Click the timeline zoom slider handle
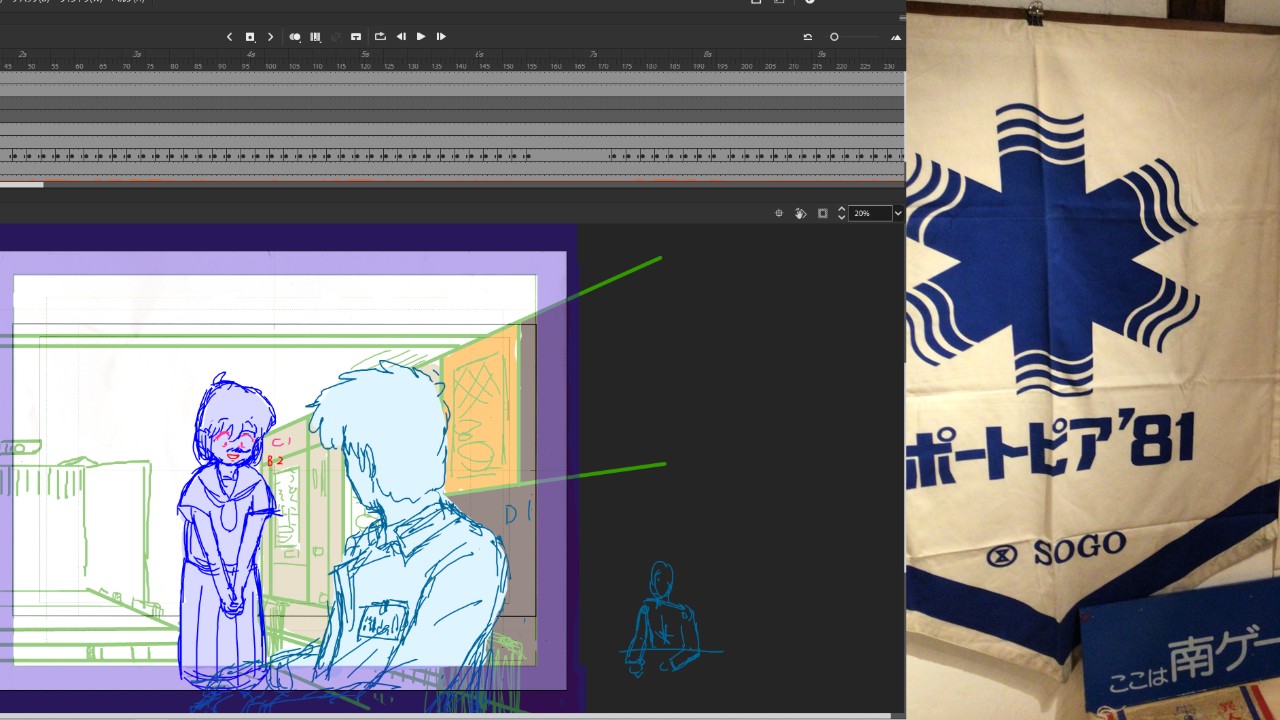1280x720 pixels. click(834, 37)
